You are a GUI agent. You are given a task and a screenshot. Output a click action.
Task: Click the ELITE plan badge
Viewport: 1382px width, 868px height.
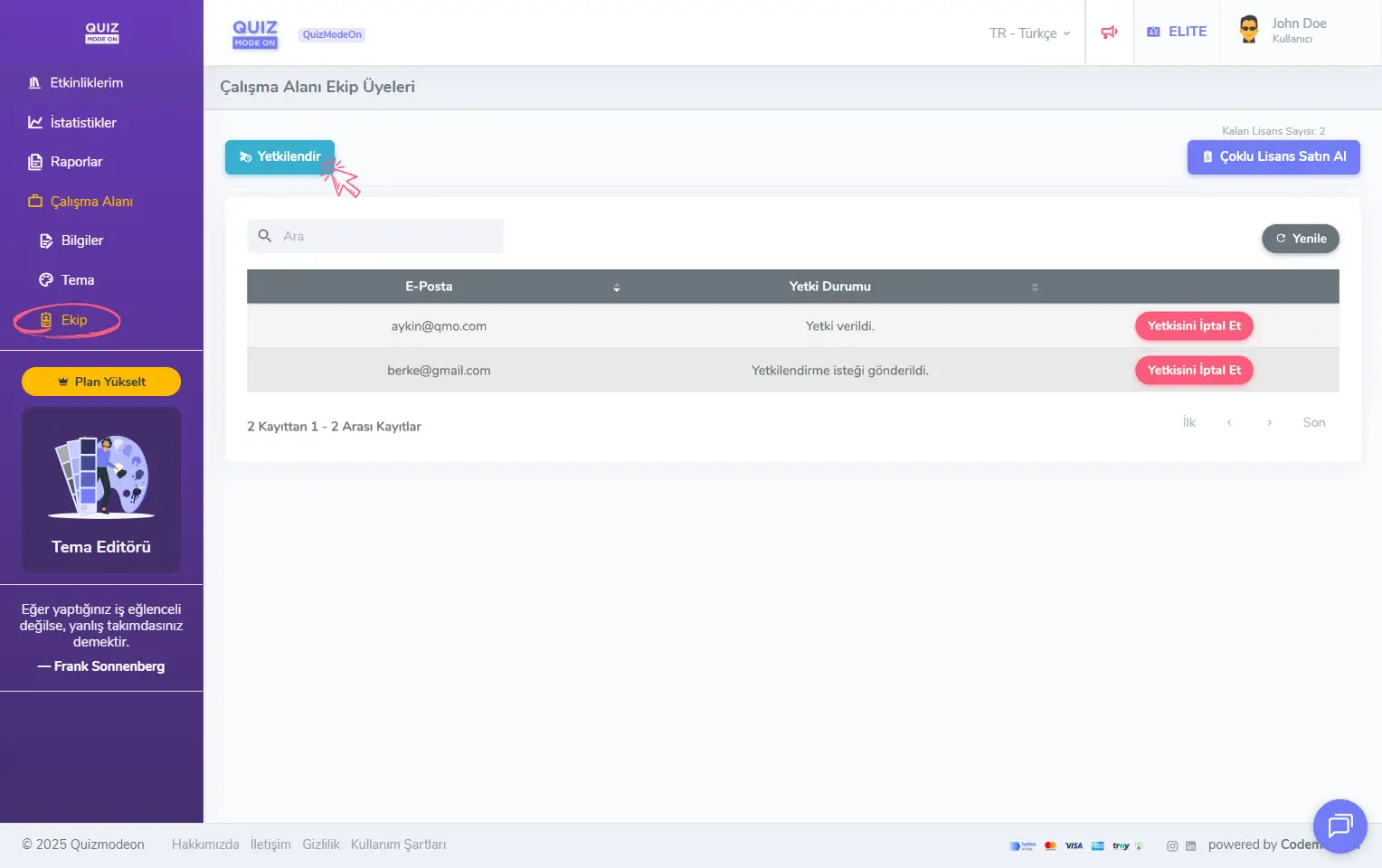(1177, 32)
